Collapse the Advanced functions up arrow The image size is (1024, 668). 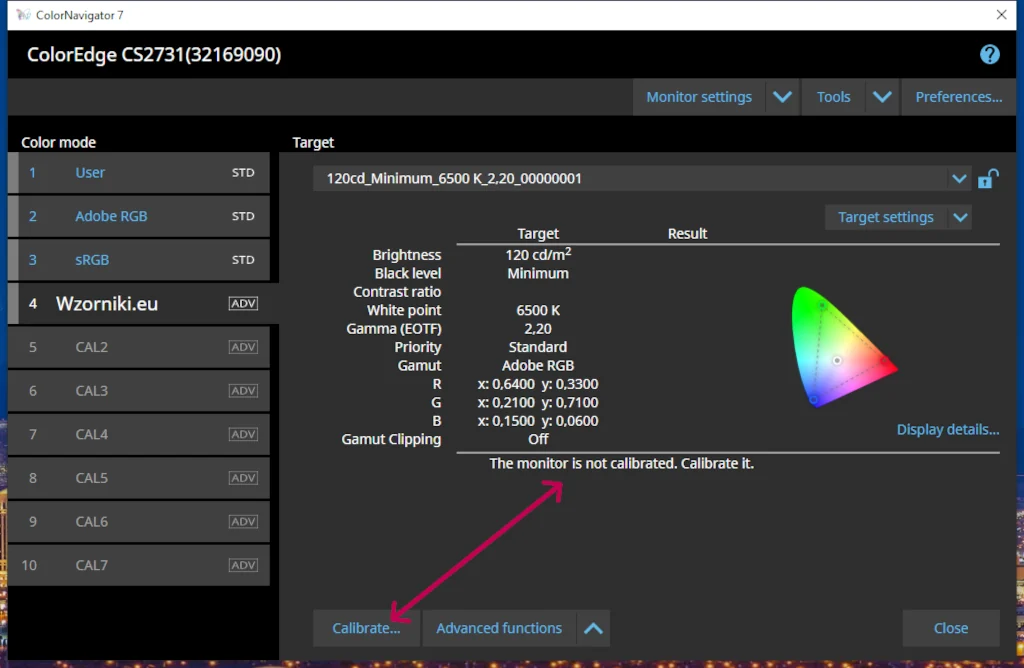point(593,628)
